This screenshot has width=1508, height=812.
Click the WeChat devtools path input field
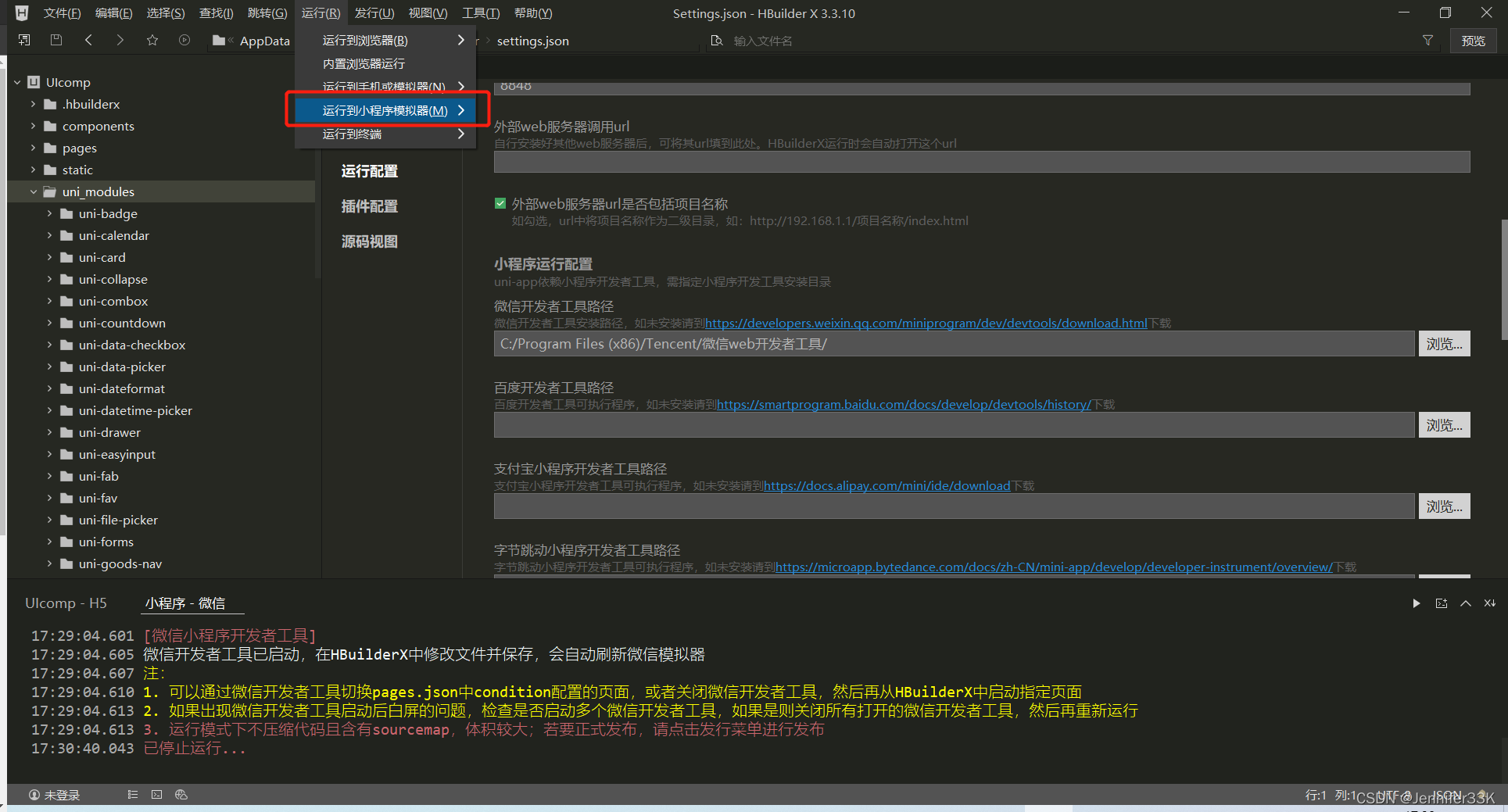pos(954,344)
